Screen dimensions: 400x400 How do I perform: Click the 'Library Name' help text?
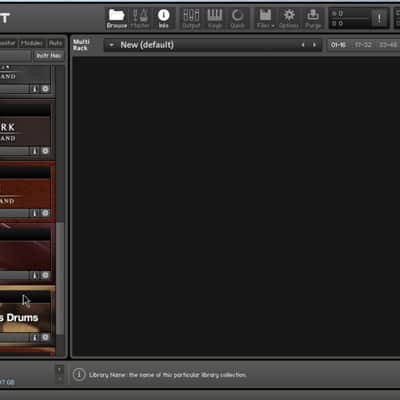pos(168,375)
